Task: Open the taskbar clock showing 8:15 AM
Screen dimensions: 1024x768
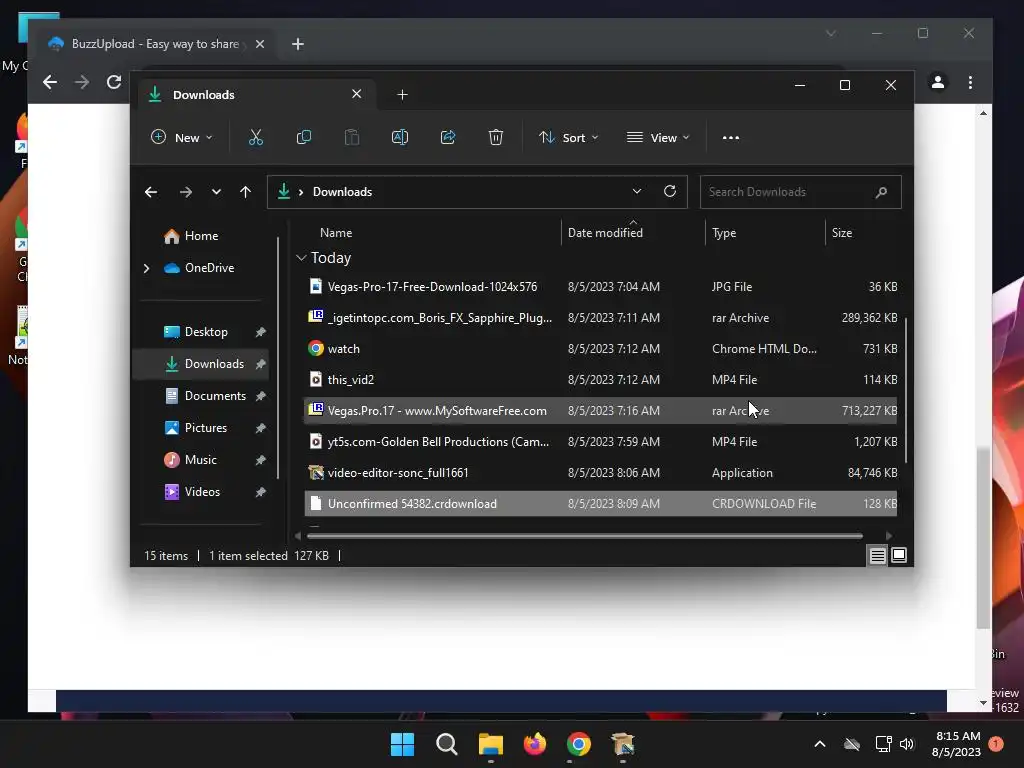Action: click(957, 744)
